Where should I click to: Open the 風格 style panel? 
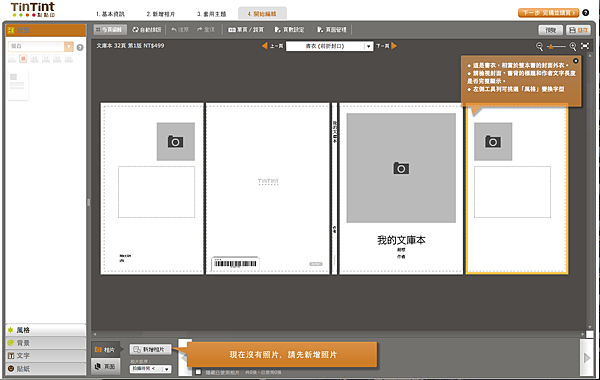point(46,330)
